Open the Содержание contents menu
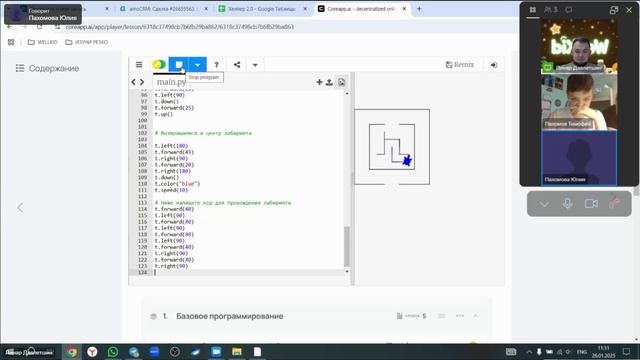Screen dimensions: 640x360 coord(47,68)
